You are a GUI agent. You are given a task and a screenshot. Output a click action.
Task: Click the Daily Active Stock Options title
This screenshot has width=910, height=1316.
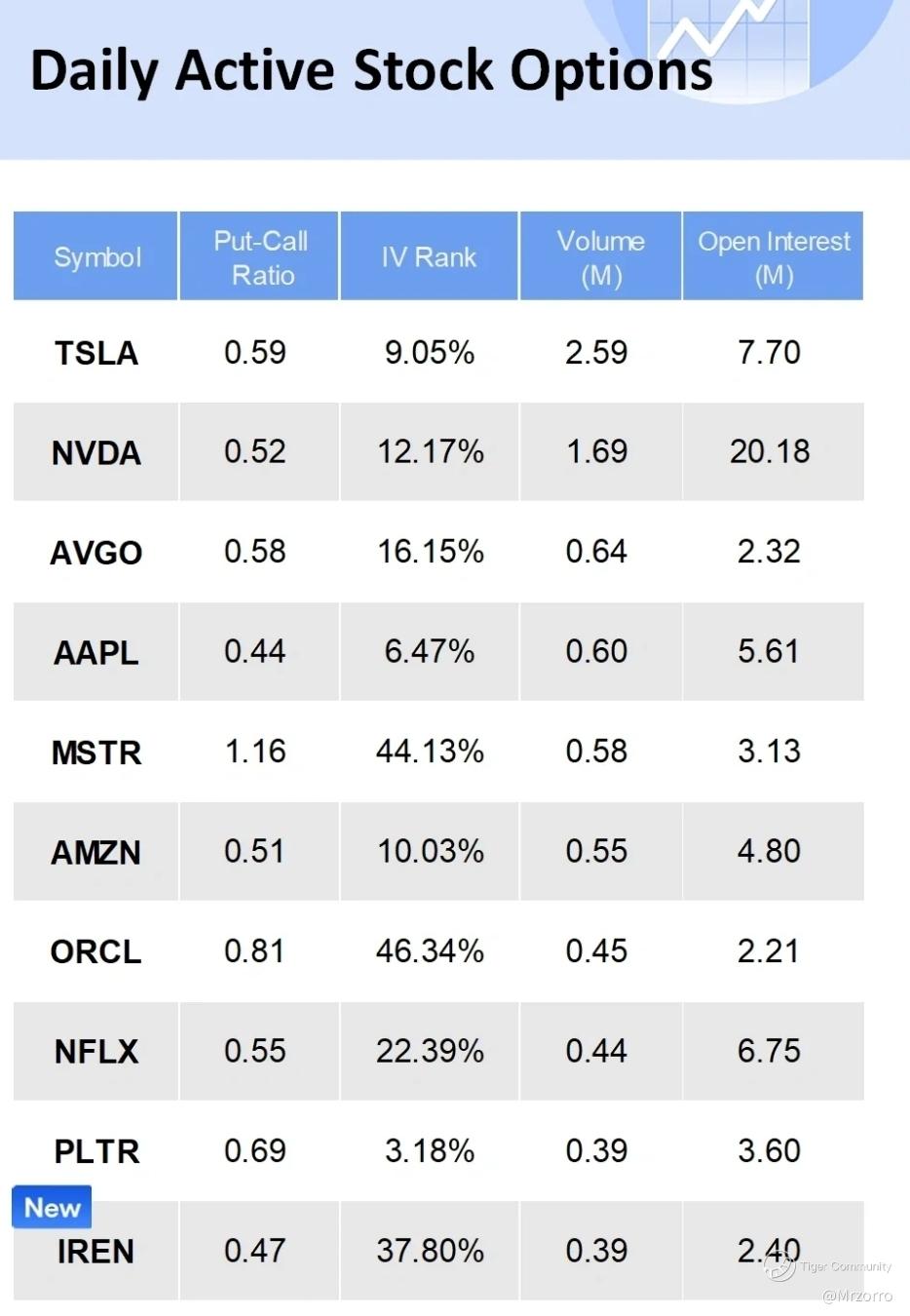point(371,71)
